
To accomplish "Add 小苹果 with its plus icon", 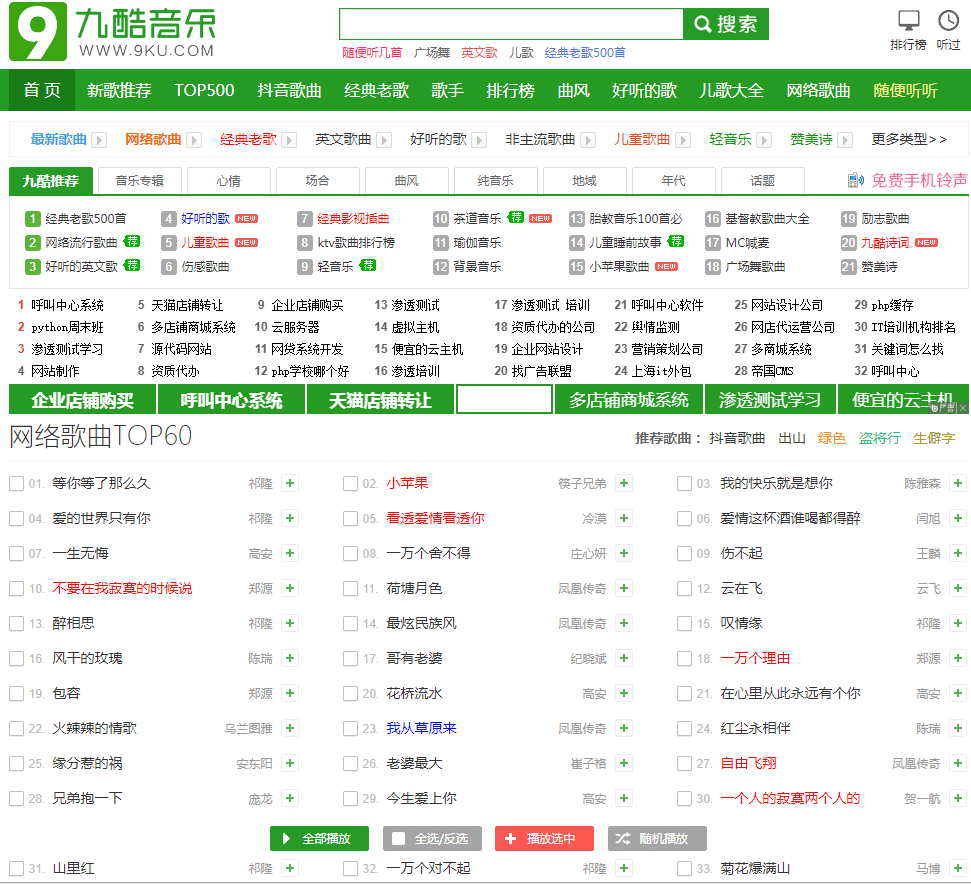I will point(623,484).
